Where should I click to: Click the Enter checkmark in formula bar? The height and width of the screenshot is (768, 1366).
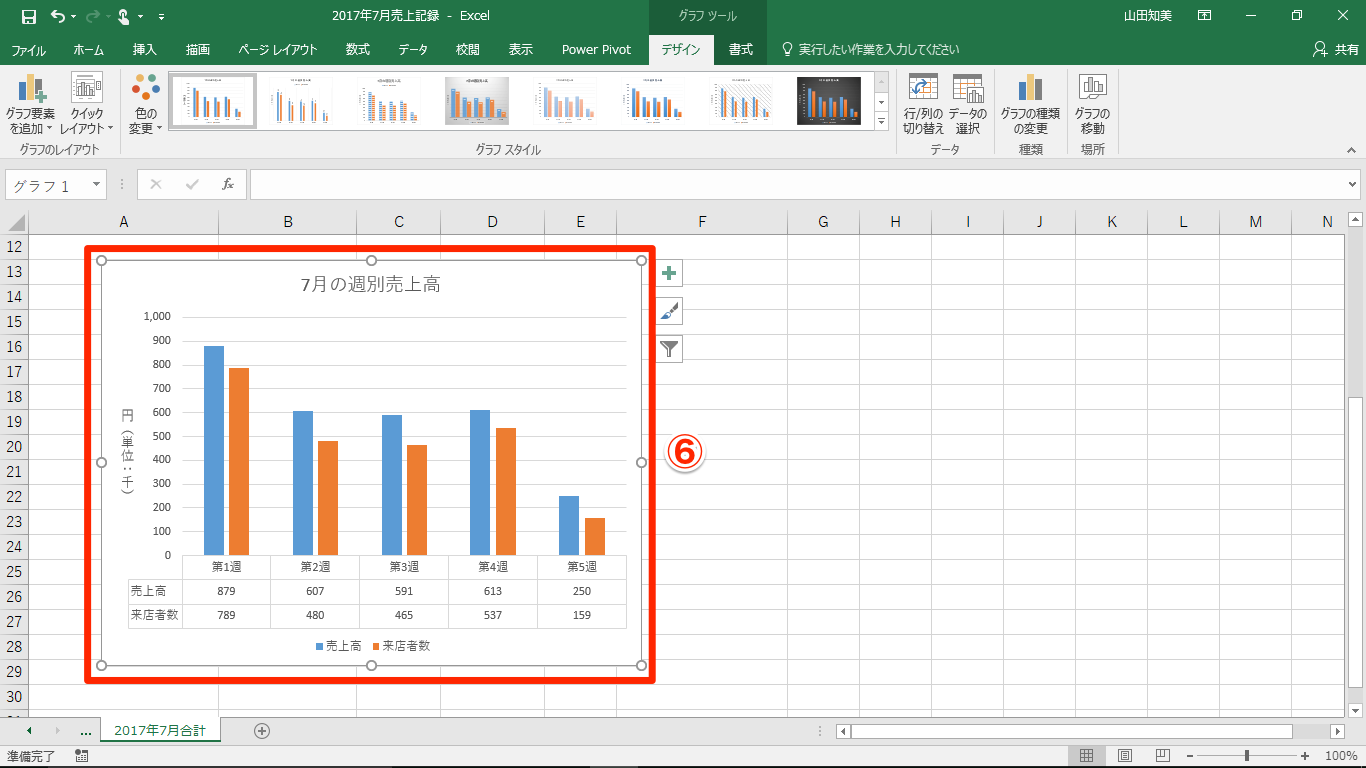(192, 184)
